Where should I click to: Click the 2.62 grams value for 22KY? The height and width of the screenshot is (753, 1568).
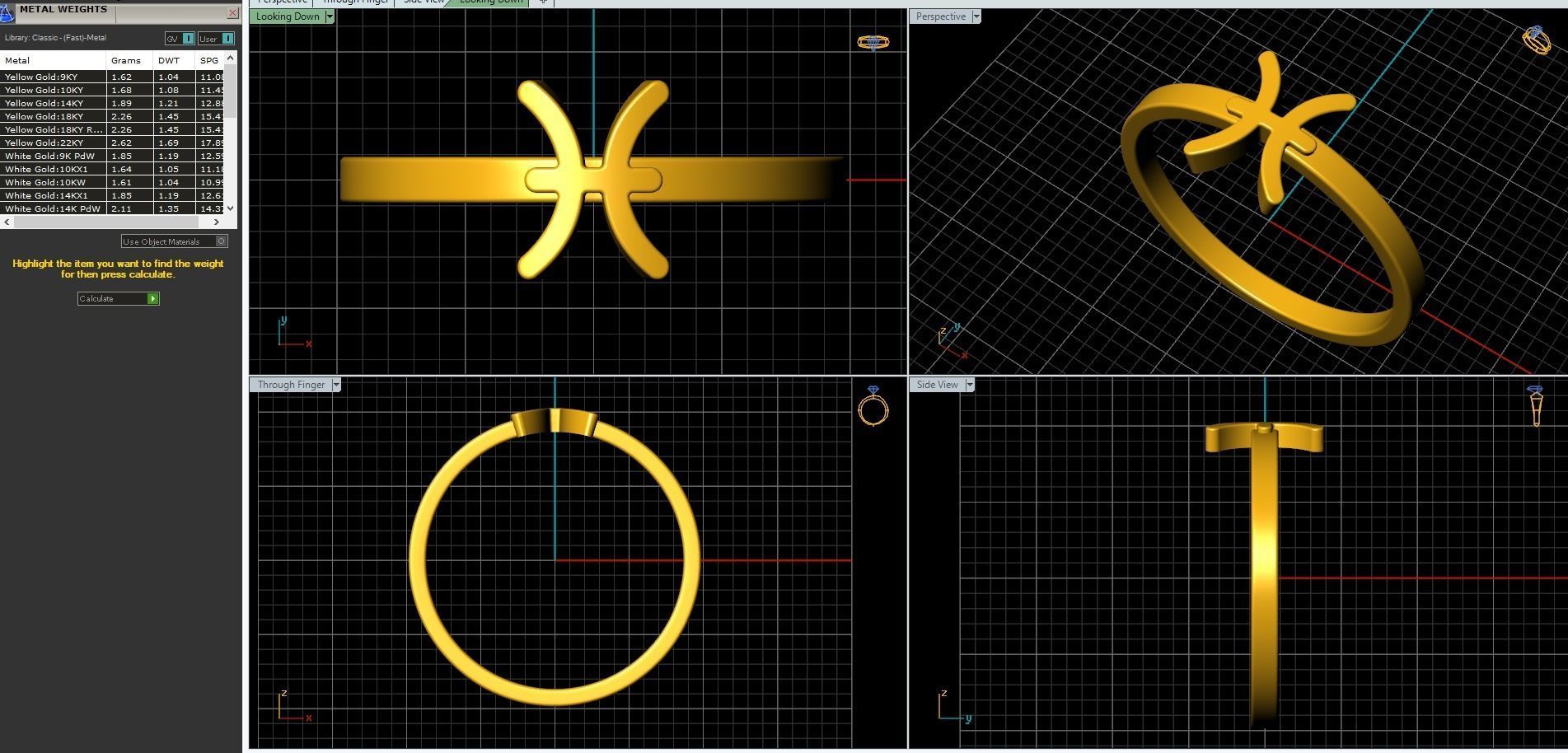[121, 143]
